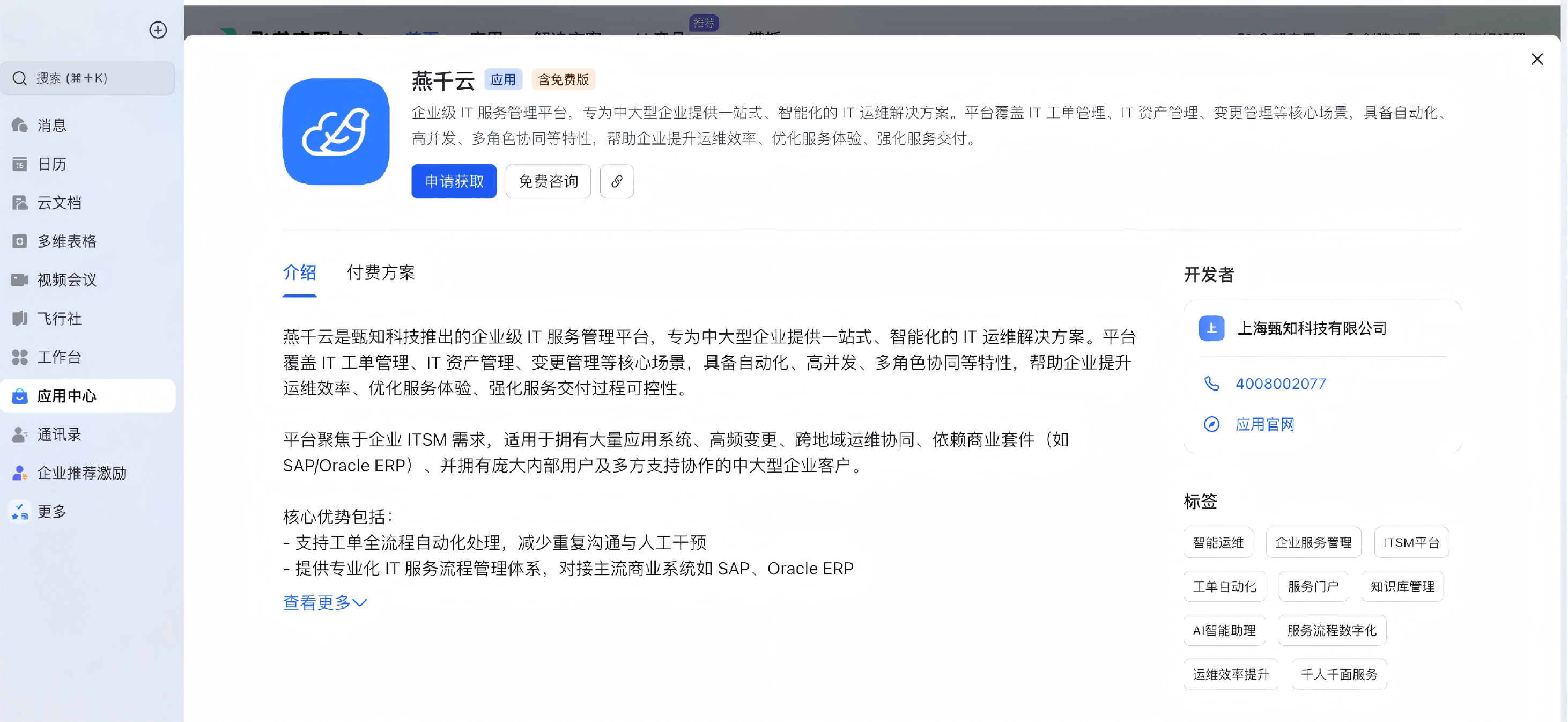Click the copy link icon button
Image resolution: width=1568 pixels, height=722 pixels.
[x=616, y=181]
